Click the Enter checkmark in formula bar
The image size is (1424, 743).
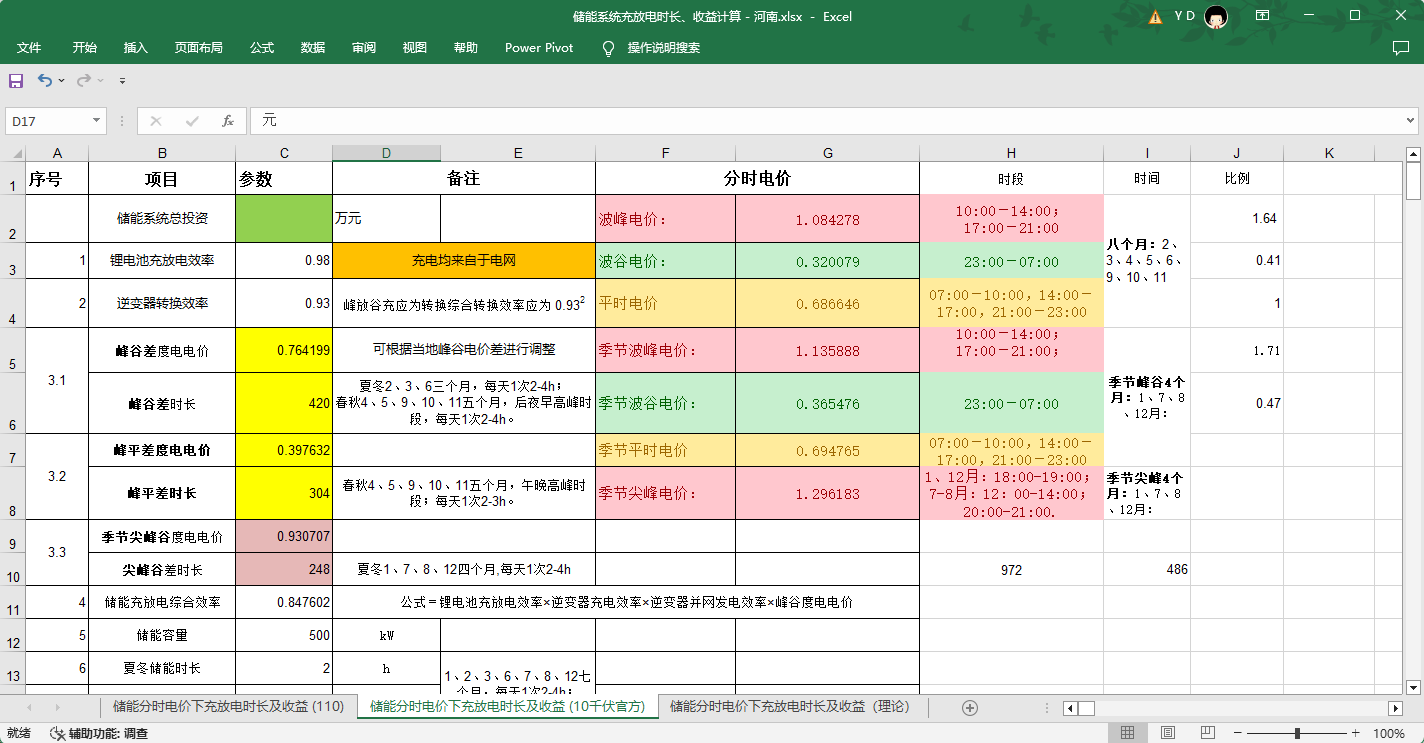point(192,121)
